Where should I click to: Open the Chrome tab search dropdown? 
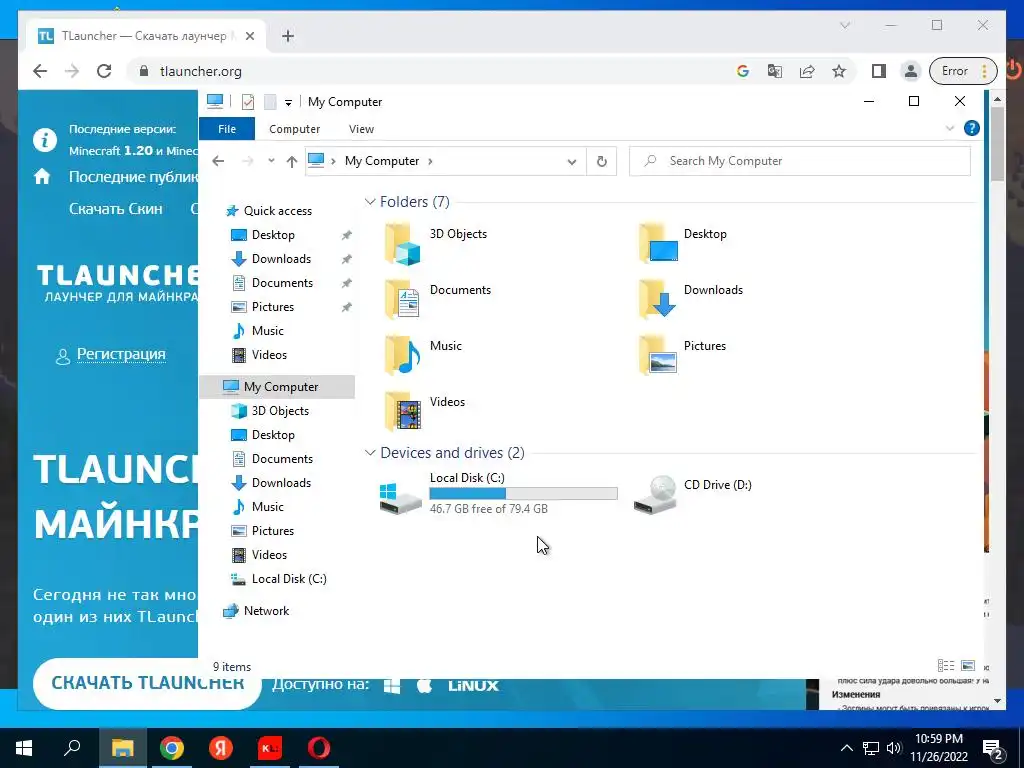(x=844, y=25)
